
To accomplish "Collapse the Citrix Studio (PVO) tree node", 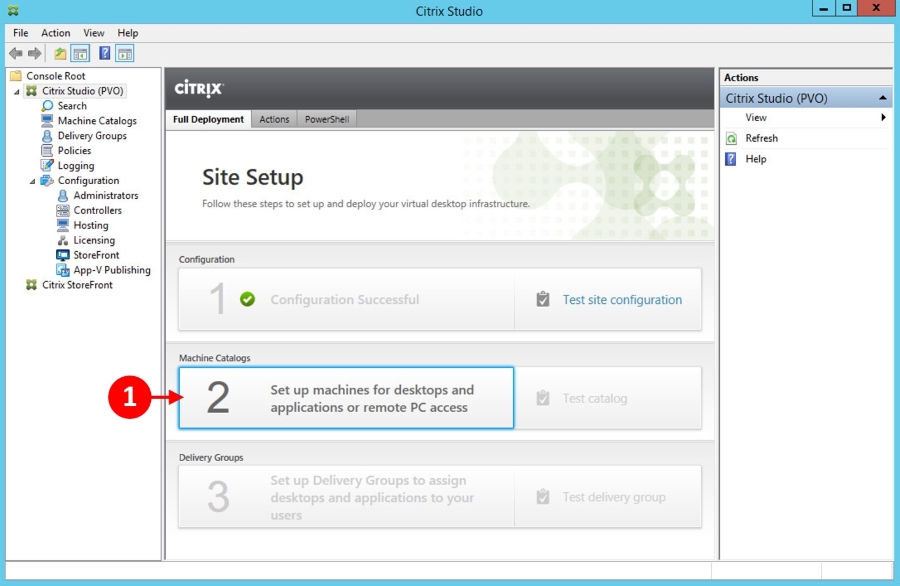I will (17, 92).
